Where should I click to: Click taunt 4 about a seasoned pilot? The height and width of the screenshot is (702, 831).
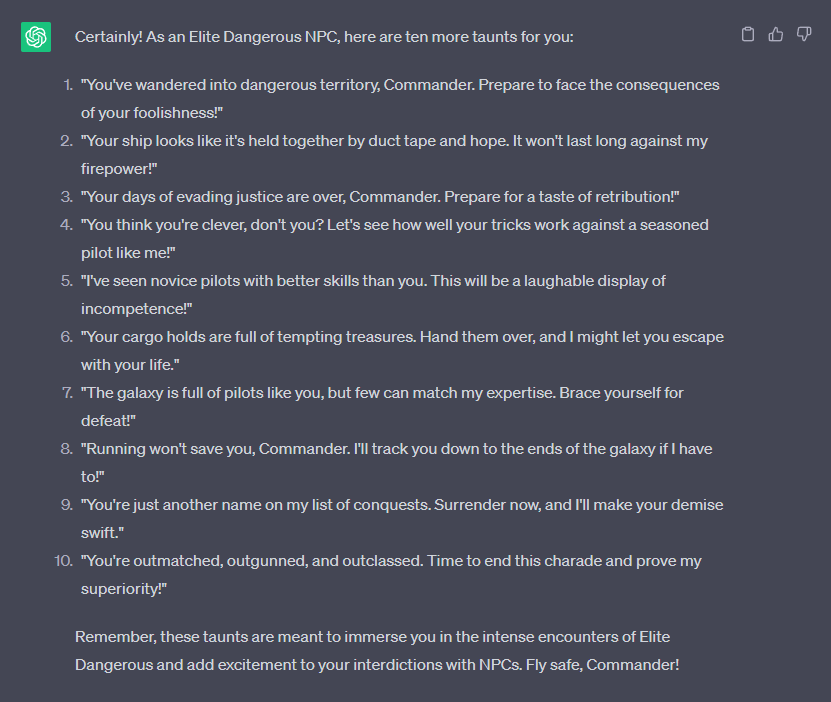point(395,238)
